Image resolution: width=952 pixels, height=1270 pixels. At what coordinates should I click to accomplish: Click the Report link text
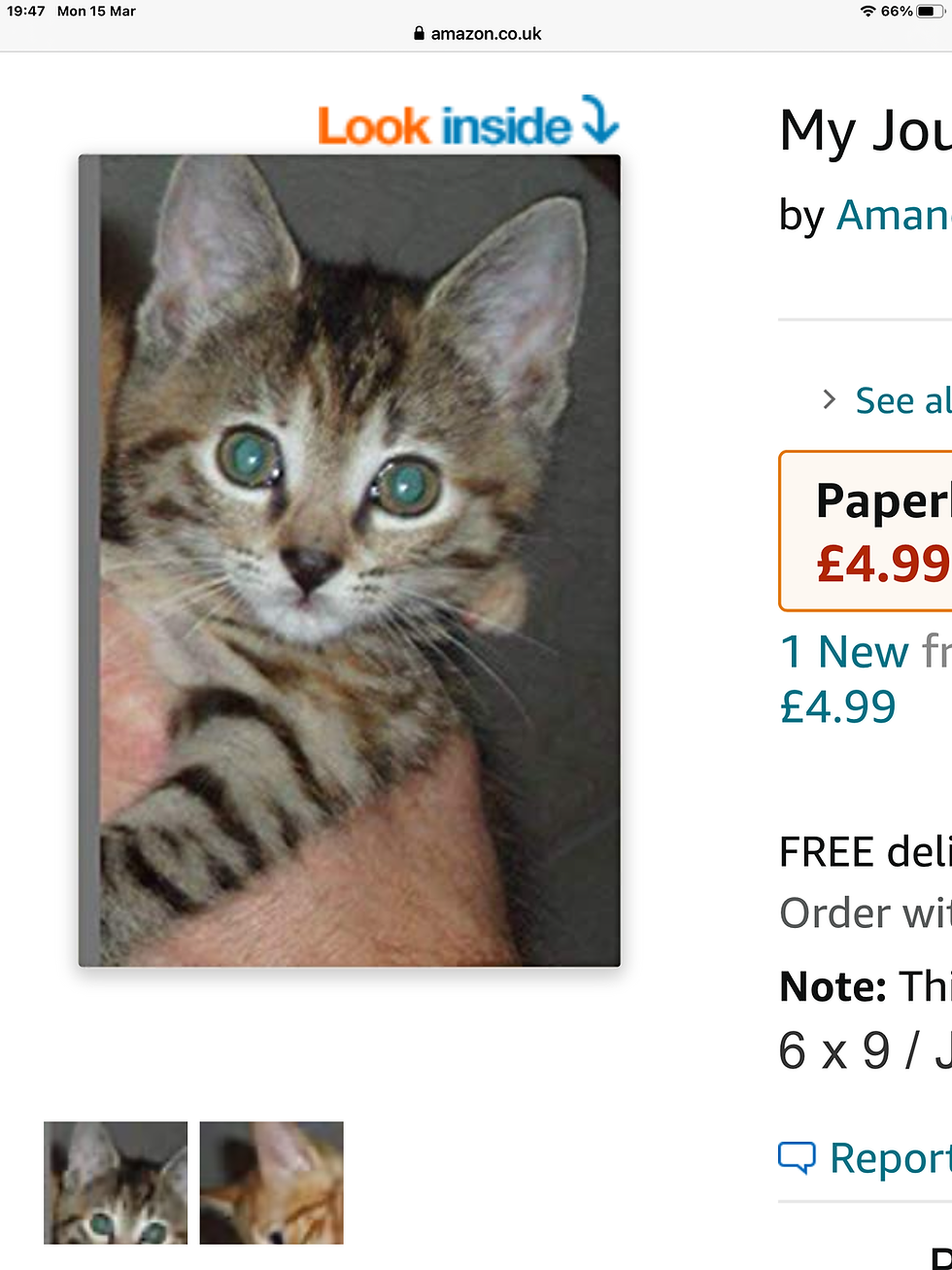pos(889,1157)
